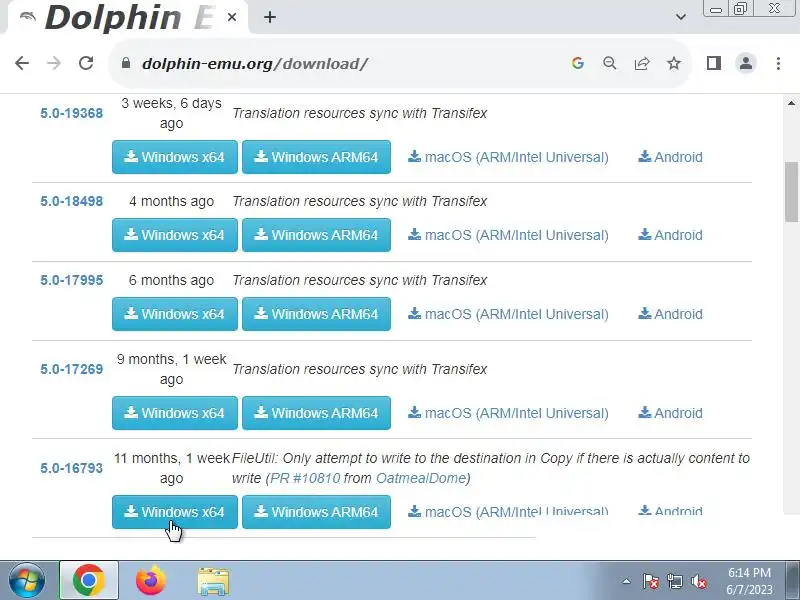Download Windows x64 for 5.0-17269

tap(175, 413)
